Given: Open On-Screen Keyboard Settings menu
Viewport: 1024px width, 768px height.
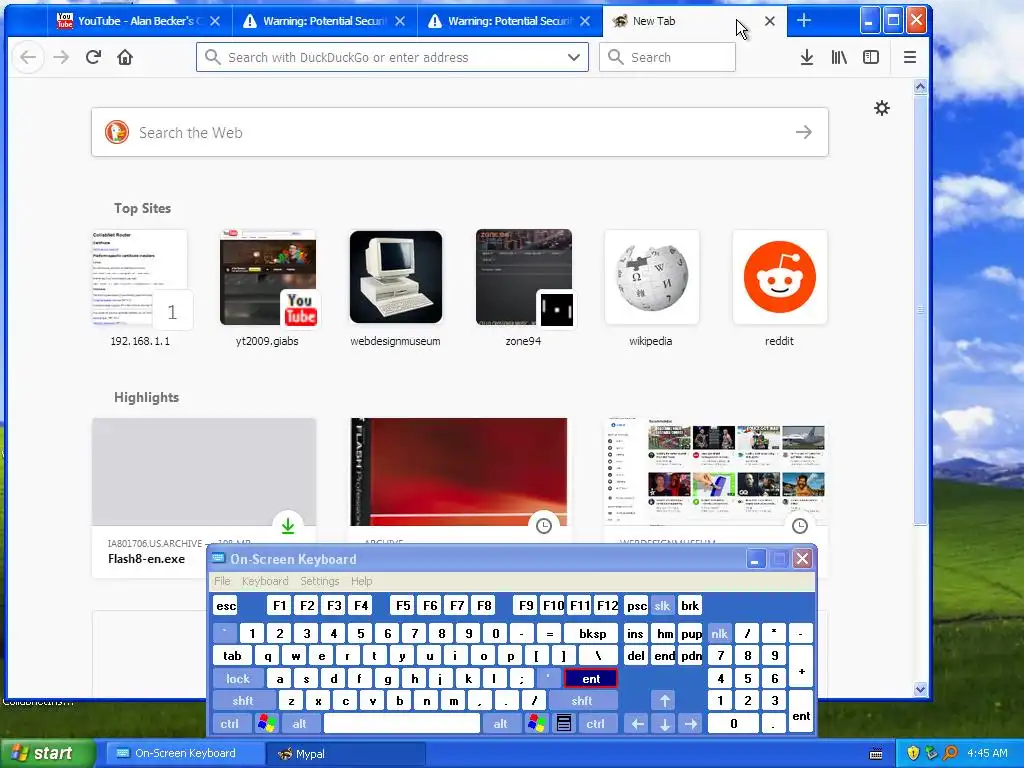Looking at the screenshot, I should pos(320,581).
